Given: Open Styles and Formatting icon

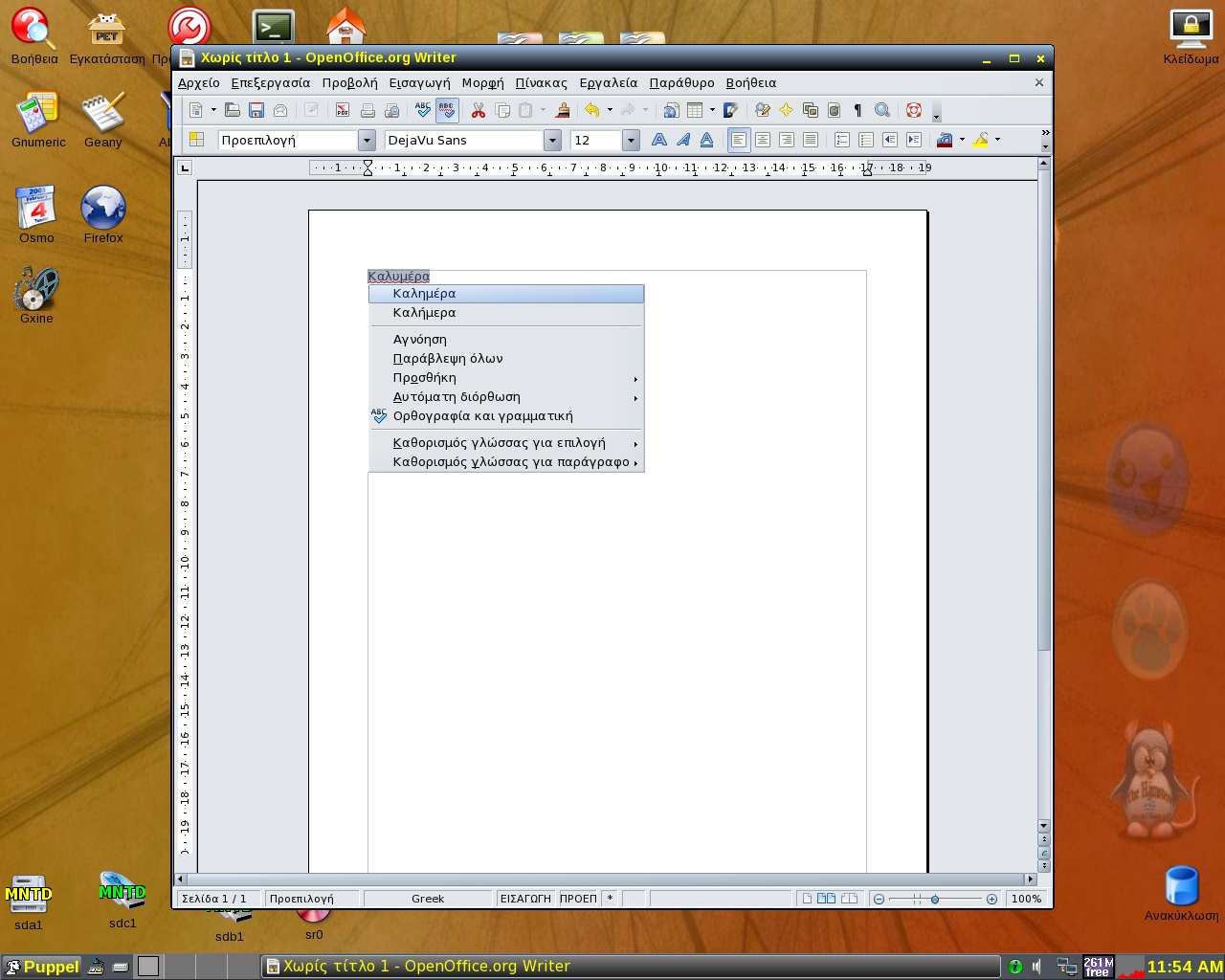Looking at the screenshot, I should pyautogui.click(x=196, y=140).
